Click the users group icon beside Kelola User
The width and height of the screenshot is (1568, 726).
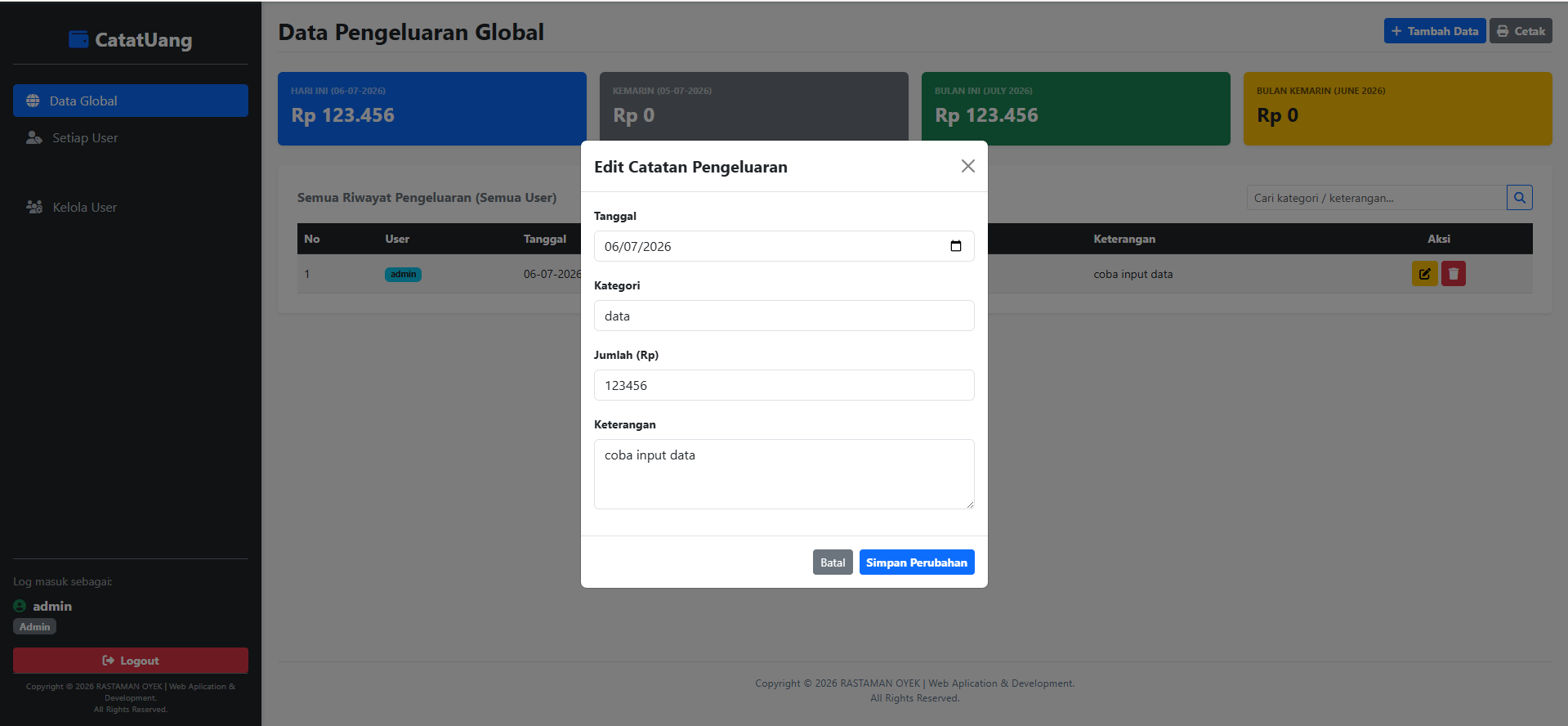click(34, 207)
